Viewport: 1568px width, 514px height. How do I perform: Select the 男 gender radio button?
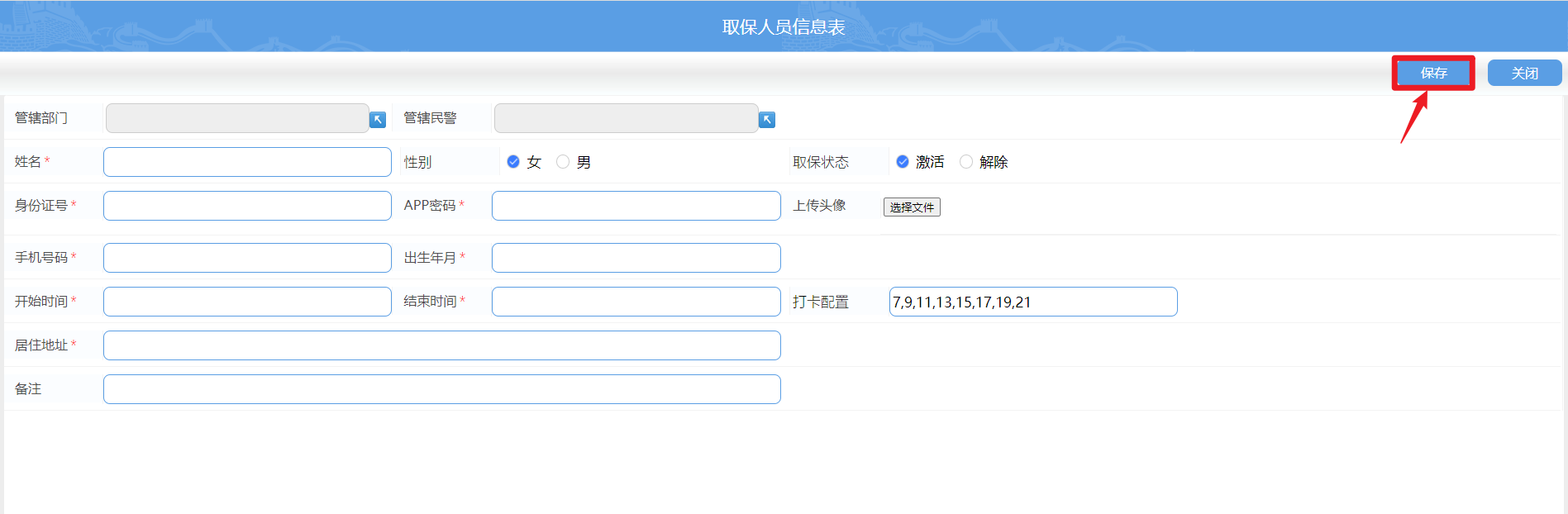click(563, 162)
